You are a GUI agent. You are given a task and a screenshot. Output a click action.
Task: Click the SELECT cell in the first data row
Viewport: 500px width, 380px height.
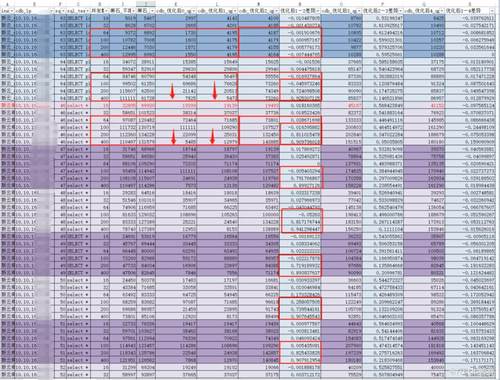tap(79, 18)
